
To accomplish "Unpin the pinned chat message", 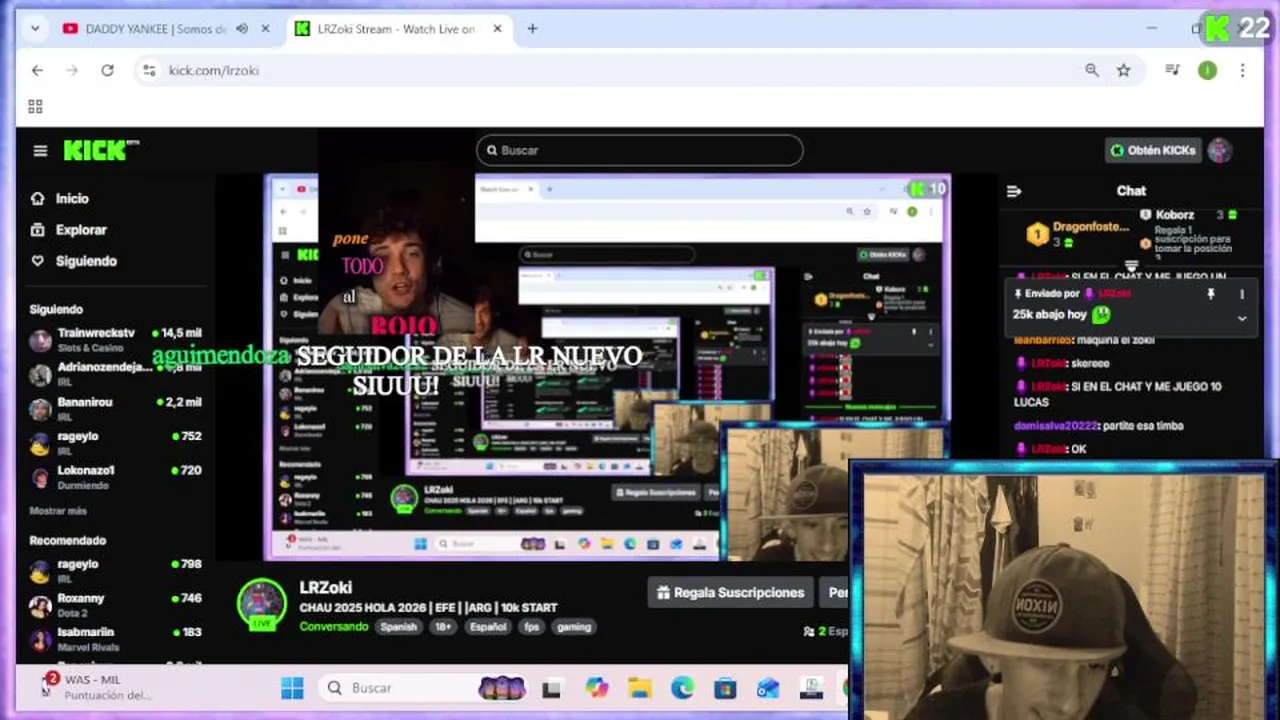I will pyautogui.click(x=1210, y=294).
